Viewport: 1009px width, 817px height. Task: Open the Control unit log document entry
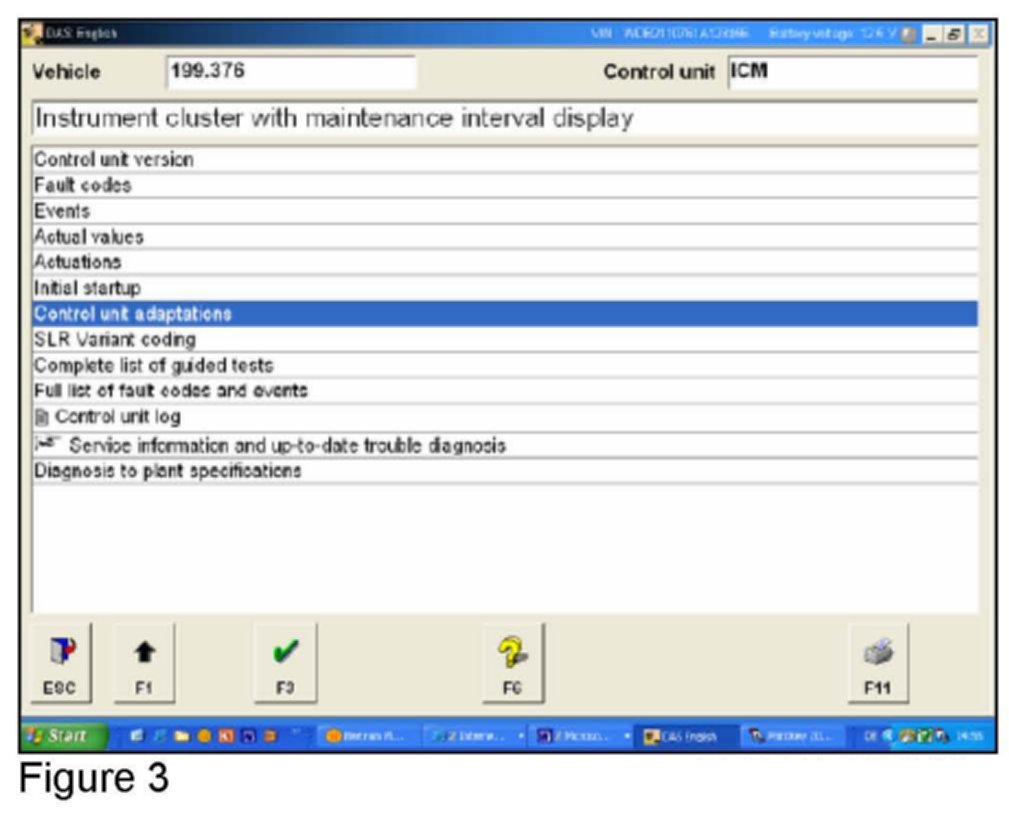click(108, 417)
